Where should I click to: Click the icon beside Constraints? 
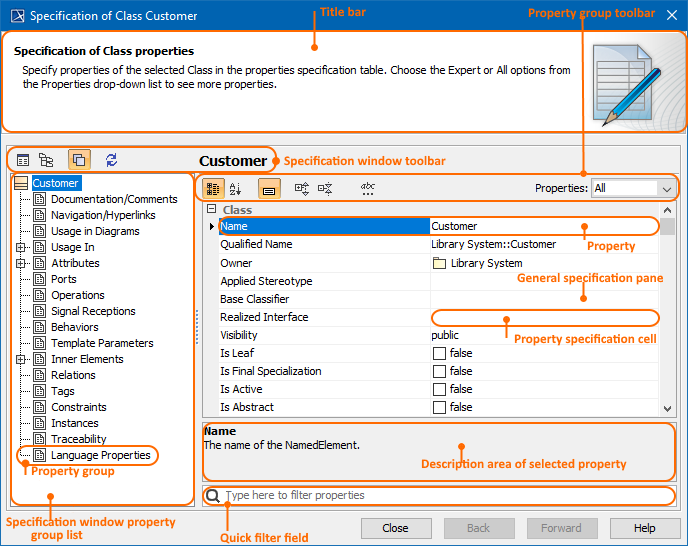(x=40, y=407)
